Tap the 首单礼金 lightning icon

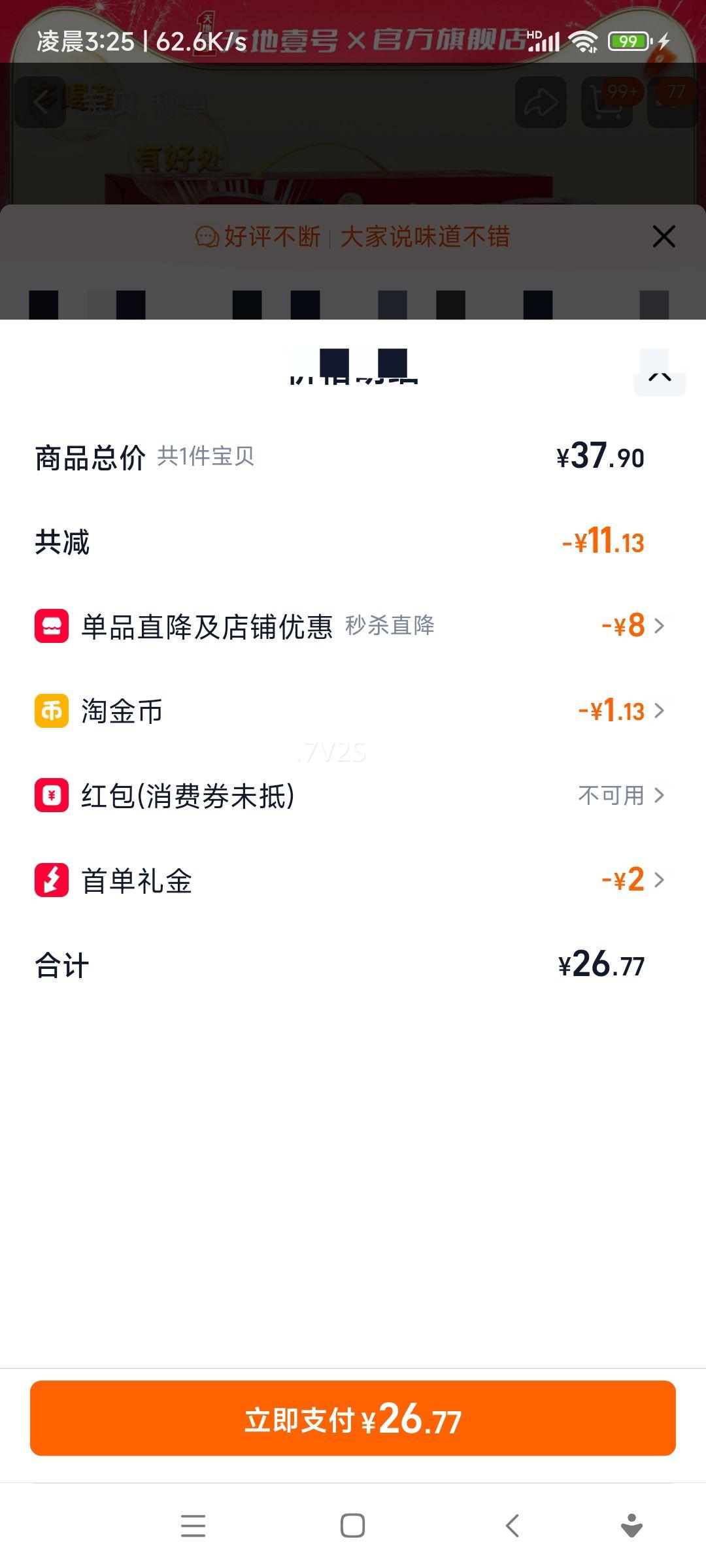[52, 879]
